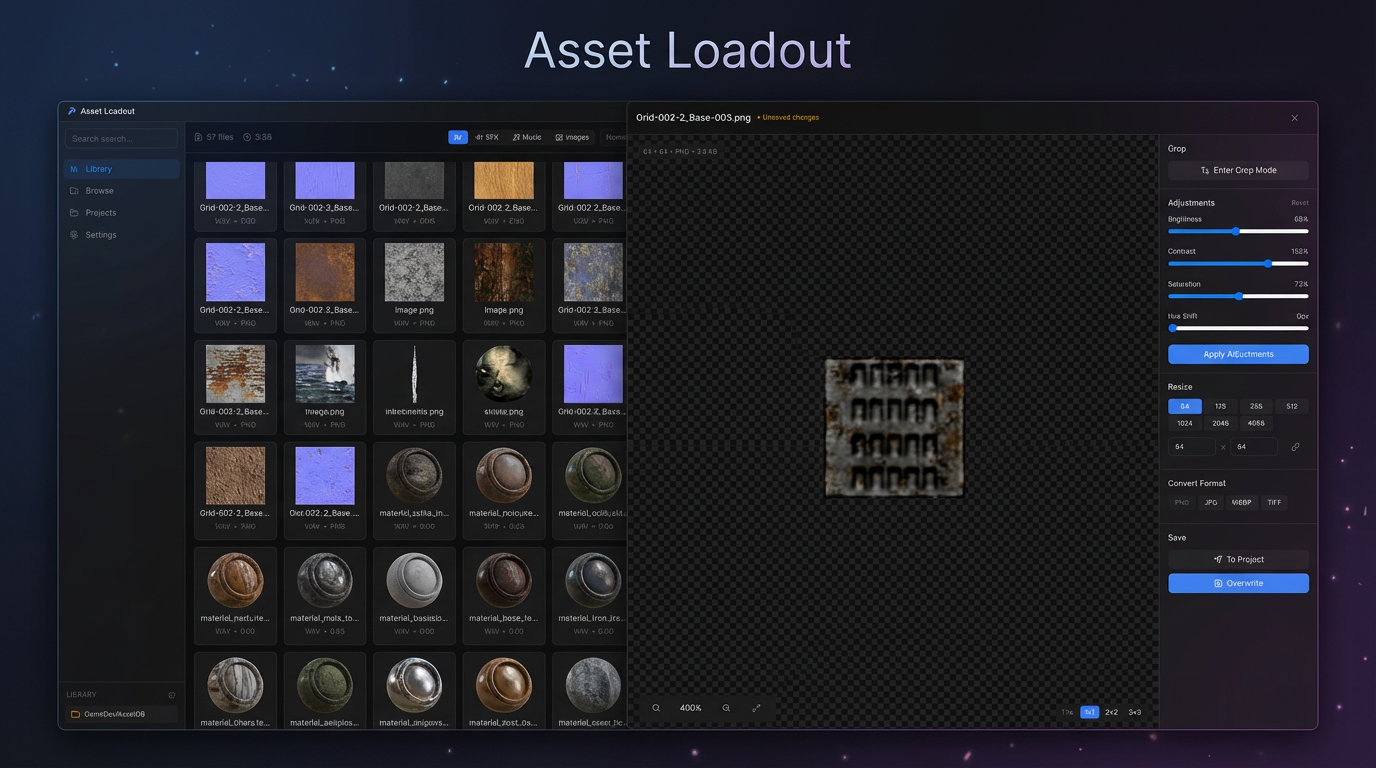Image resolution: width=1376 pixels, height=768 pixels.
Task: Set tile preview to 2x2
Action: pyautogui.click(x=1112, y=712)
